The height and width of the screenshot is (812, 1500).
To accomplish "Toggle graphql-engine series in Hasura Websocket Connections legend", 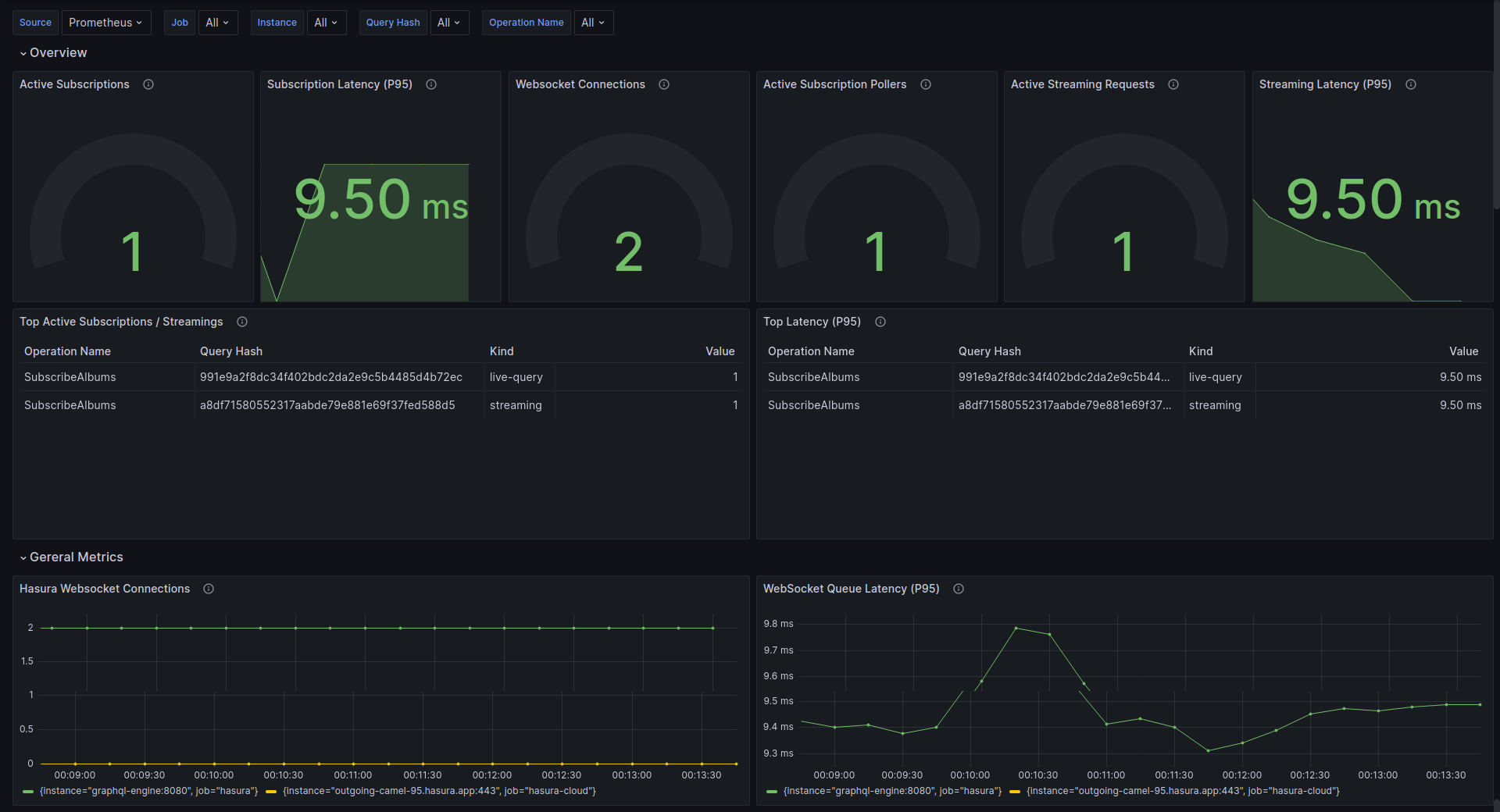I will 148,791.
